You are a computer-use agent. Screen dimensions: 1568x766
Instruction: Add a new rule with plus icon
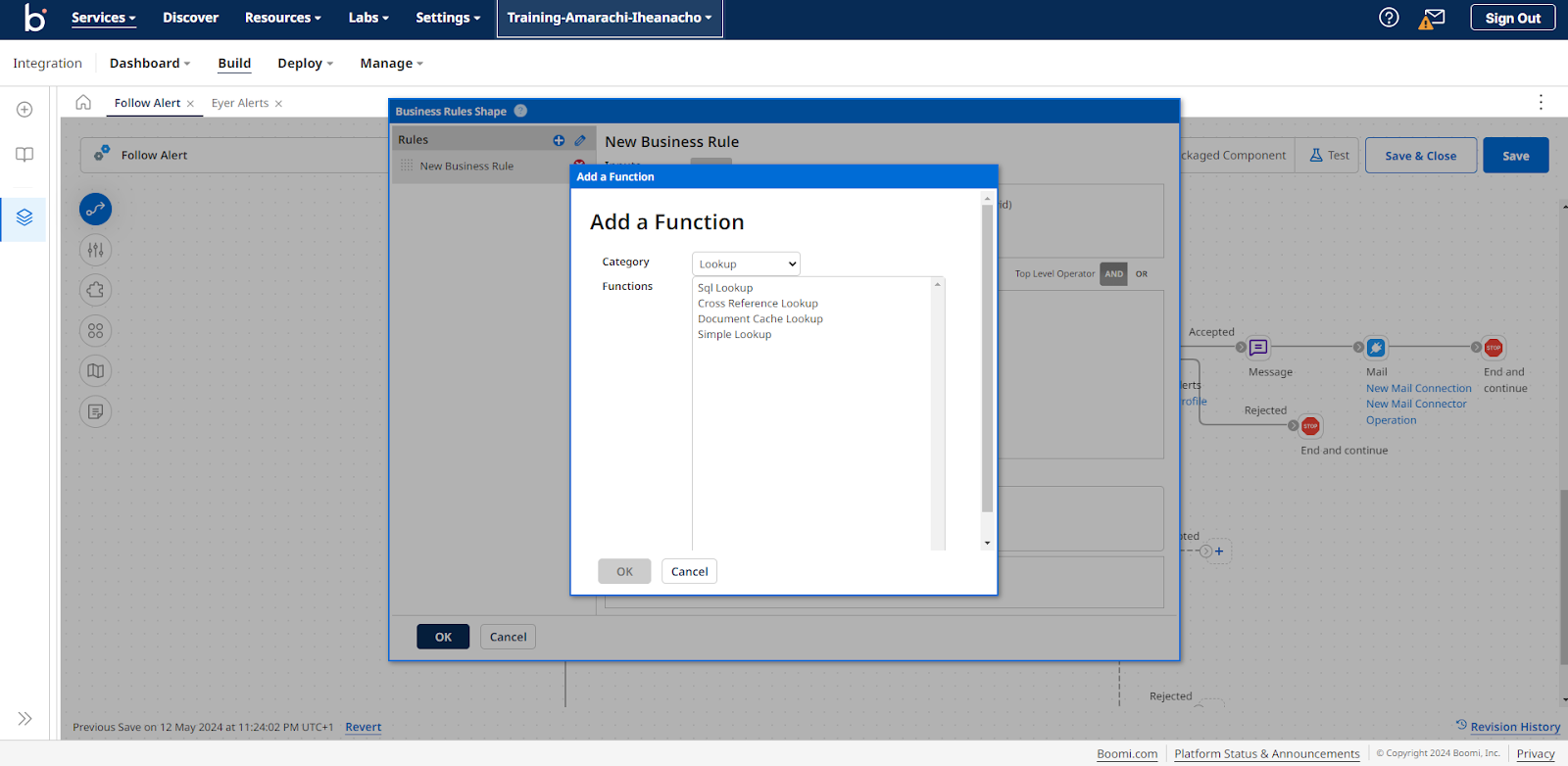[559, 140]
